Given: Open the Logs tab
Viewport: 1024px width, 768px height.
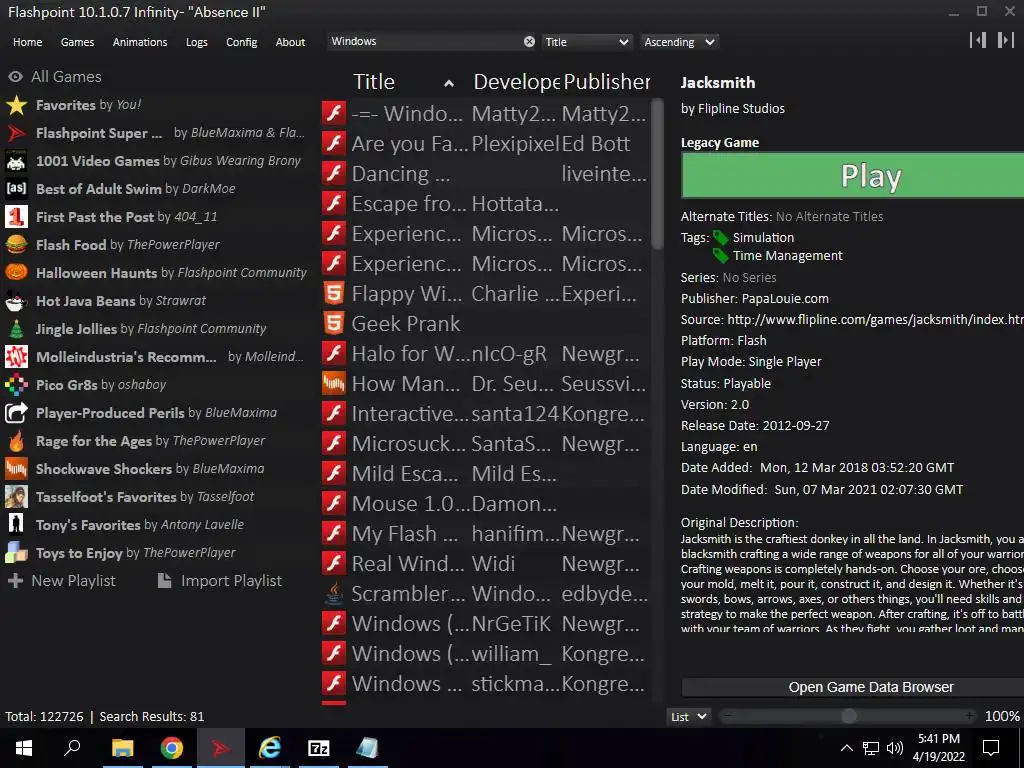Looking at the screenshot, I should [x=197, y=42].
